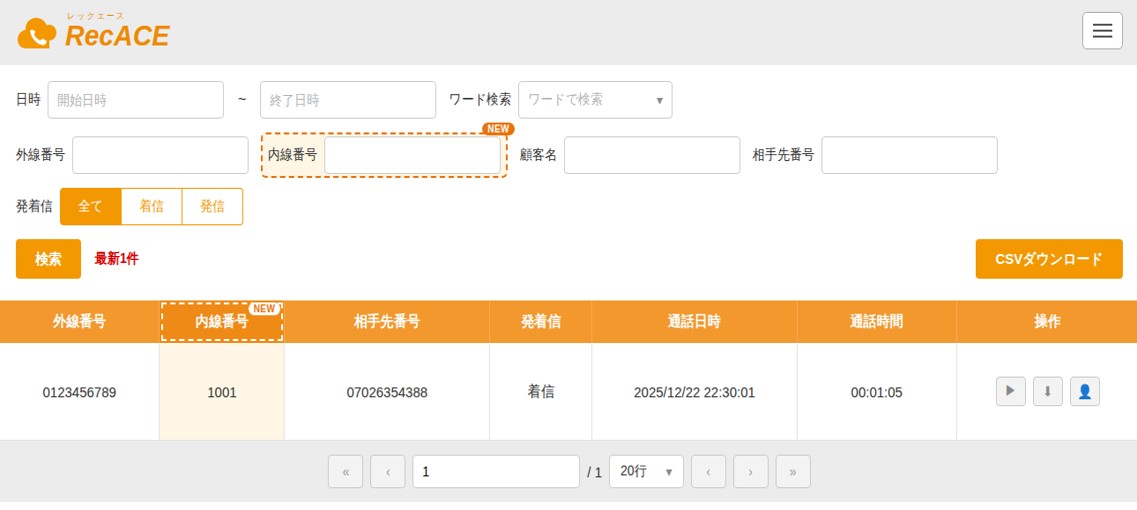
Task: Click the 着信 cell in the table row
Action: coord(540,392)
